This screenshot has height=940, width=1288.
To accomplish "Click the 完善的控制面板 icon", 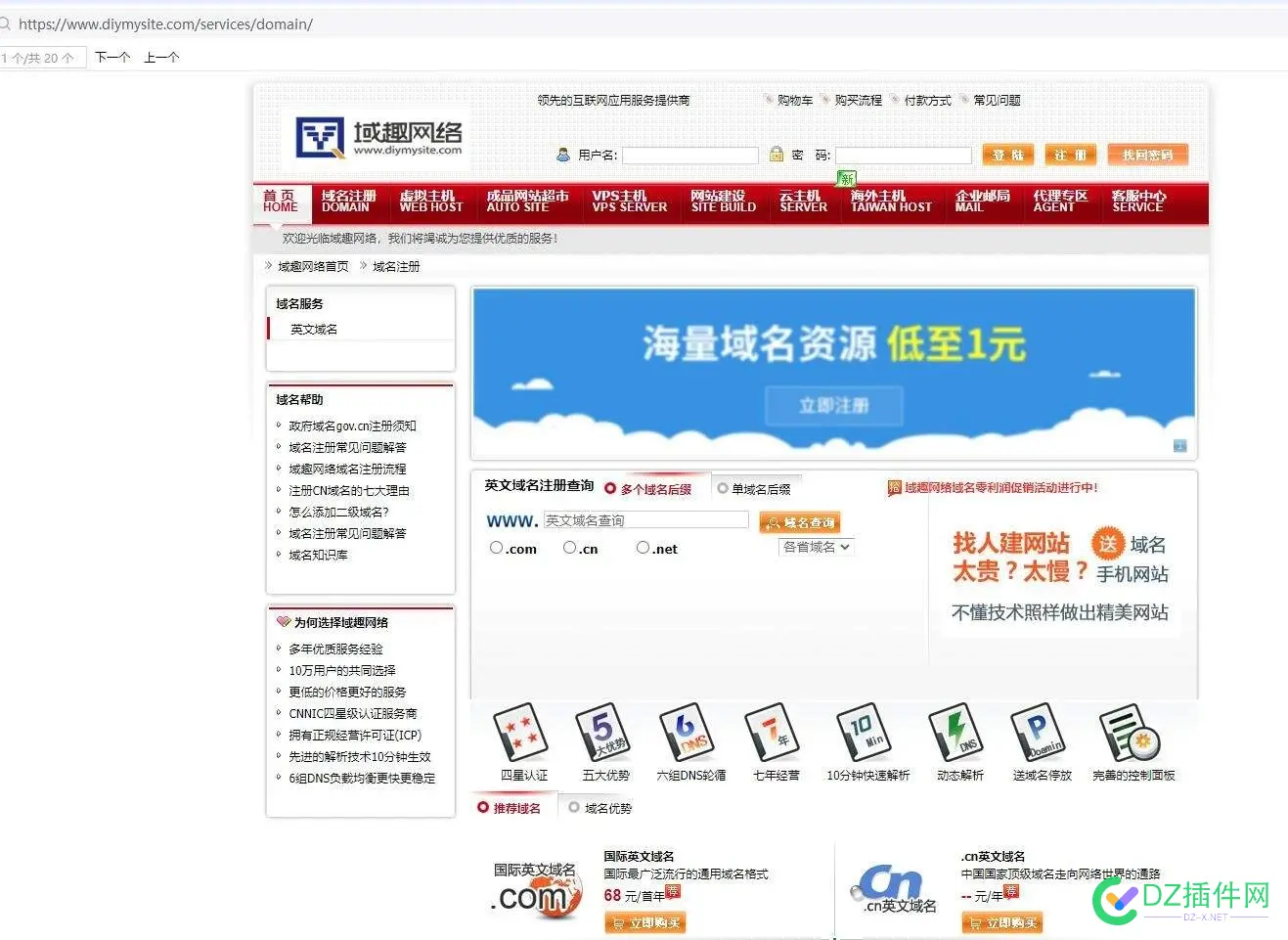I will point(1131,732).
